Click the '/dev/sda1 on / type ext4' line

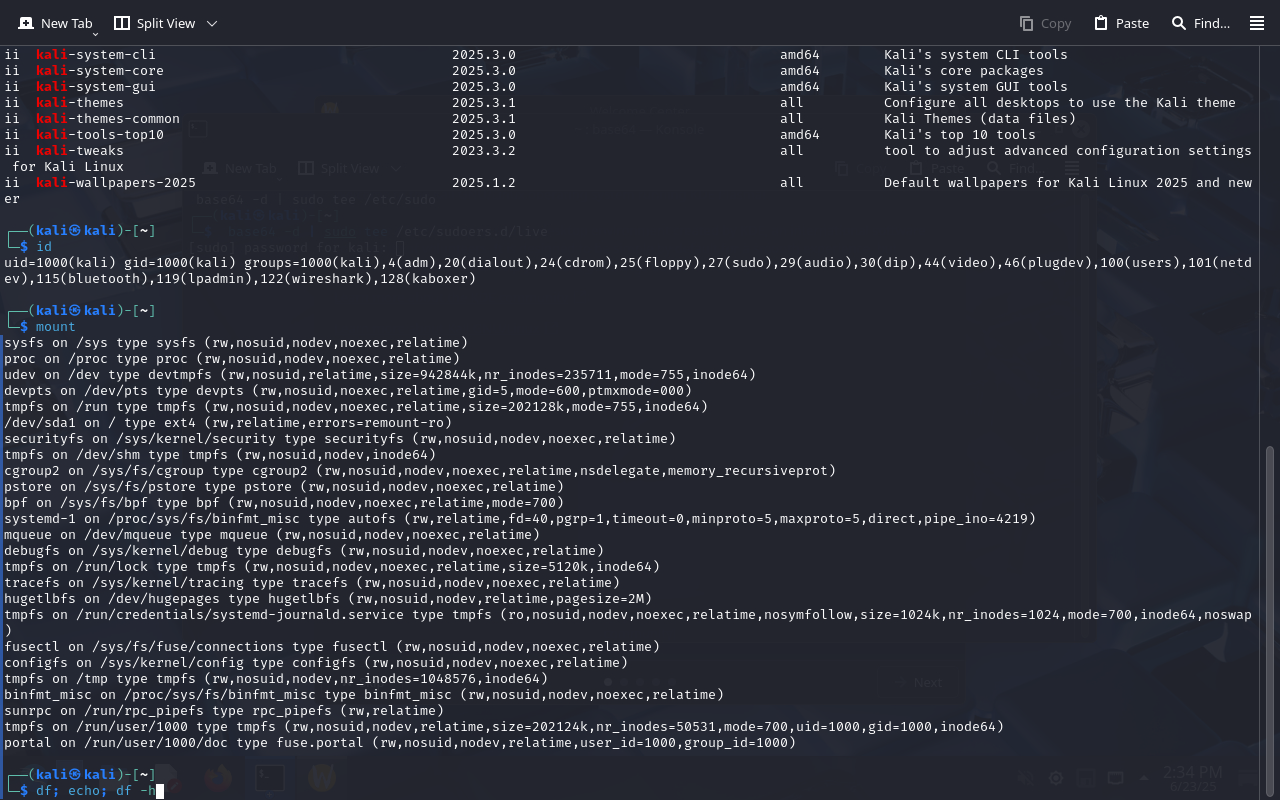[x=228, y=423]
